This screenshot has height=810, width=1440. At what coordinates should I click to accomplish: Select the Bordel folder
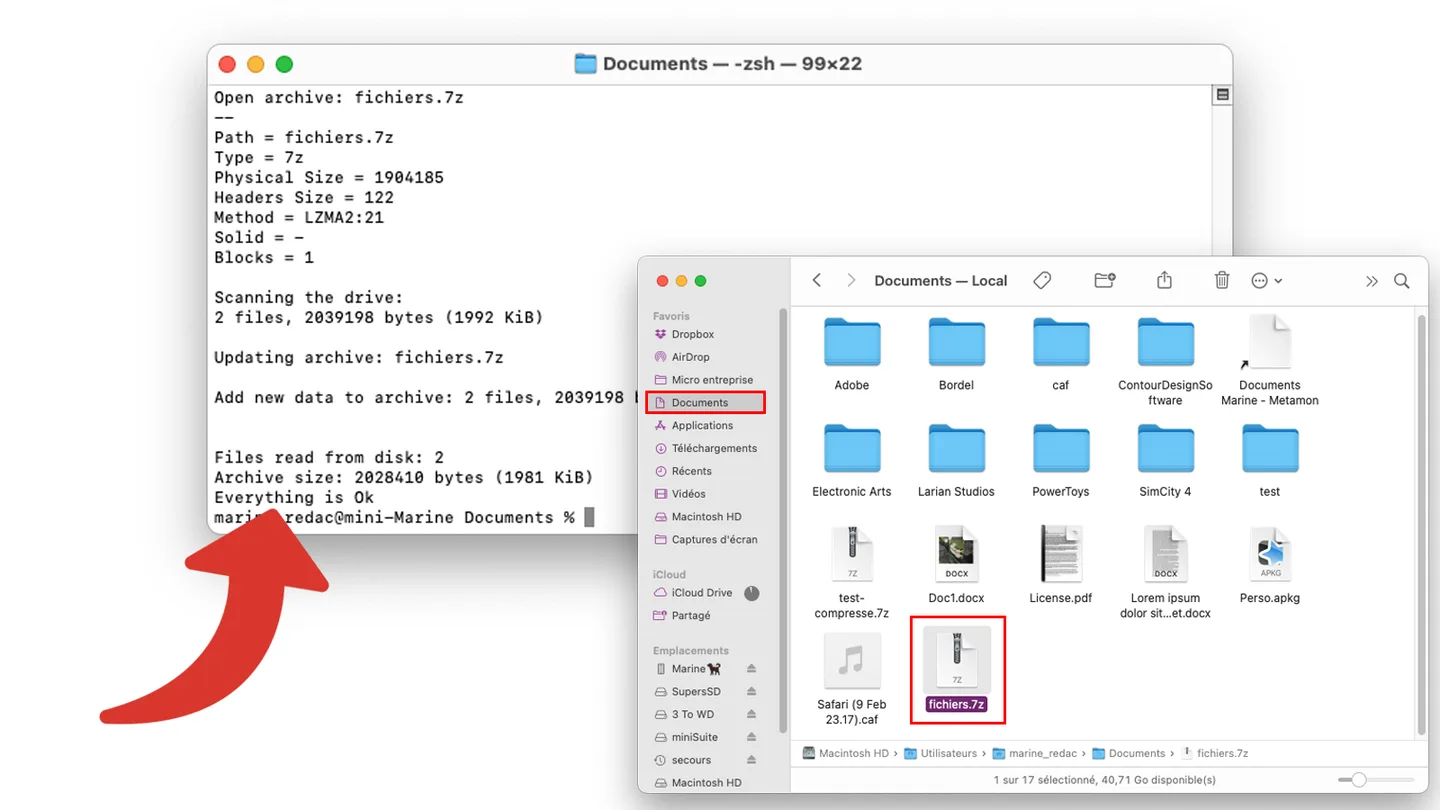pos(956,355)
